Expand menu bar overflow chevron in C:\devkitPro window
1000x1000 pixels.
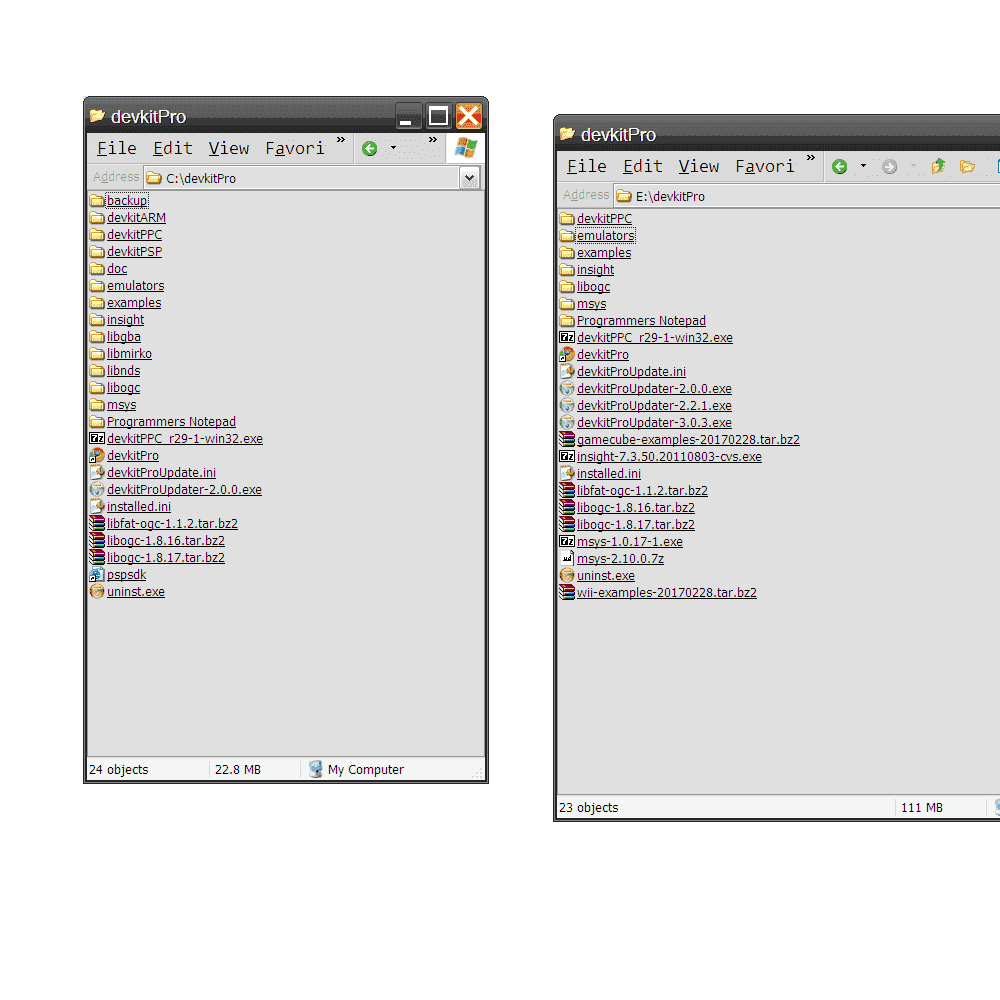(x=341, y=140)
